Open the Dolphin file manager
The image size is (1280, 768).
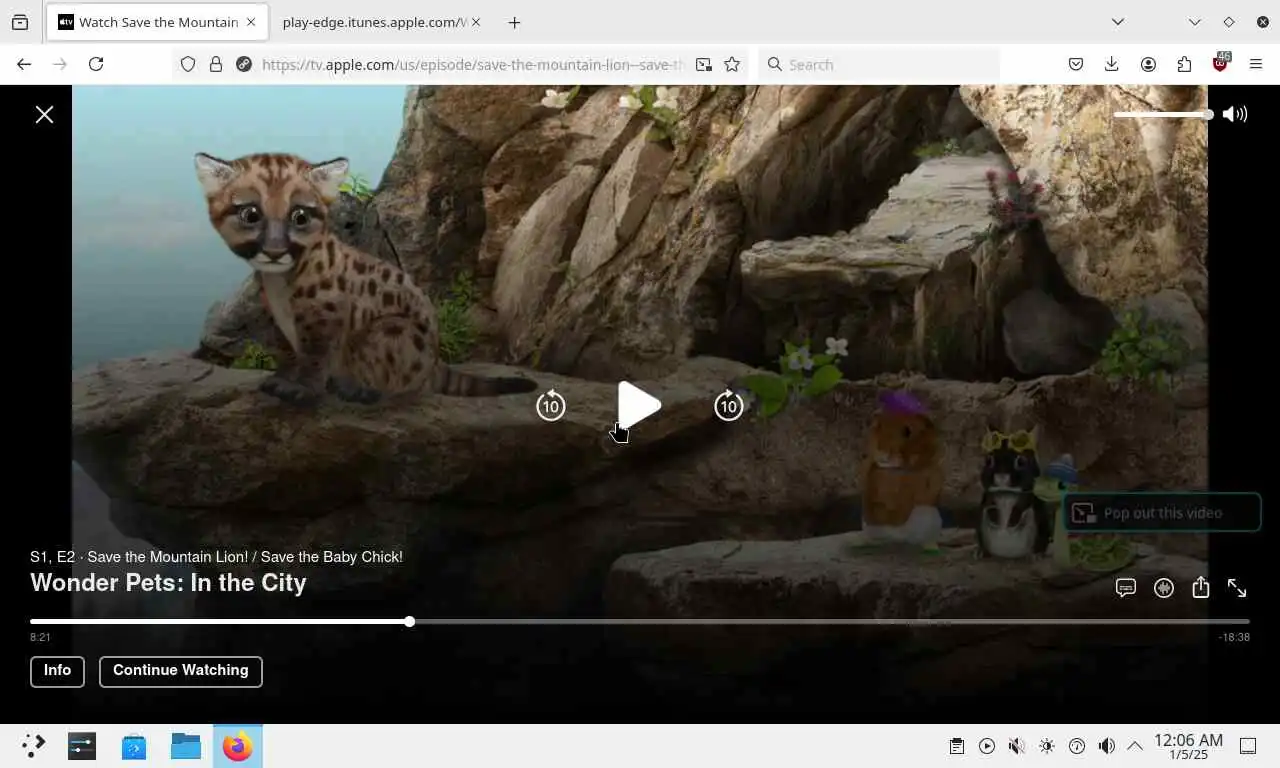pyautogui.click(x=186, y=746)
